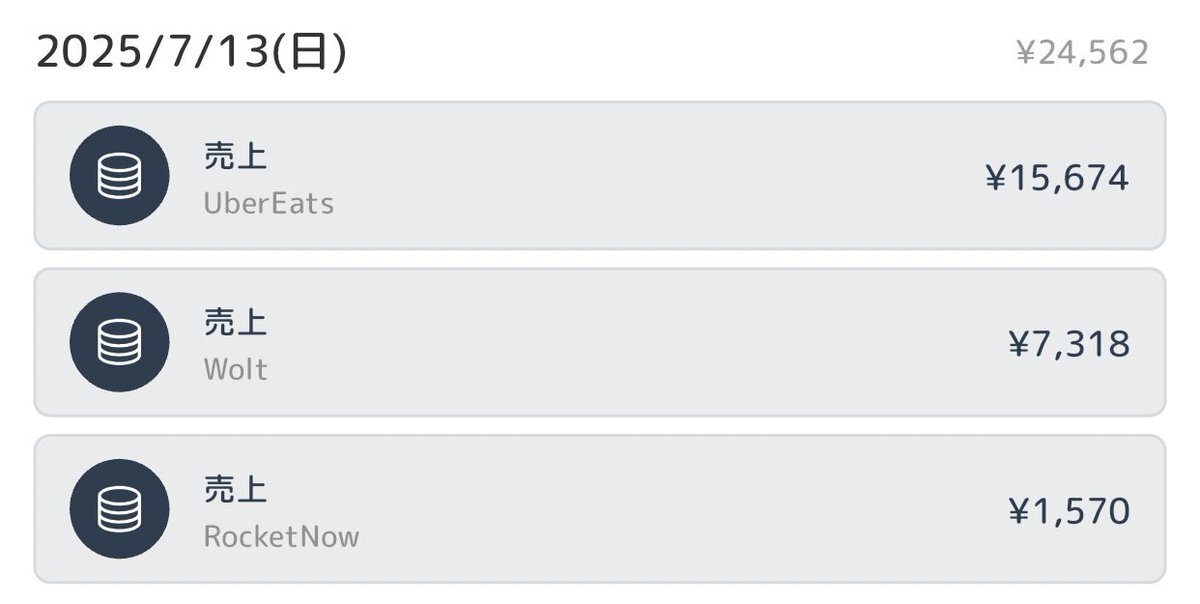Select the ¥15,674 amount
The width and height of the screenshot is (1200, 604).
pos(1057,179)
